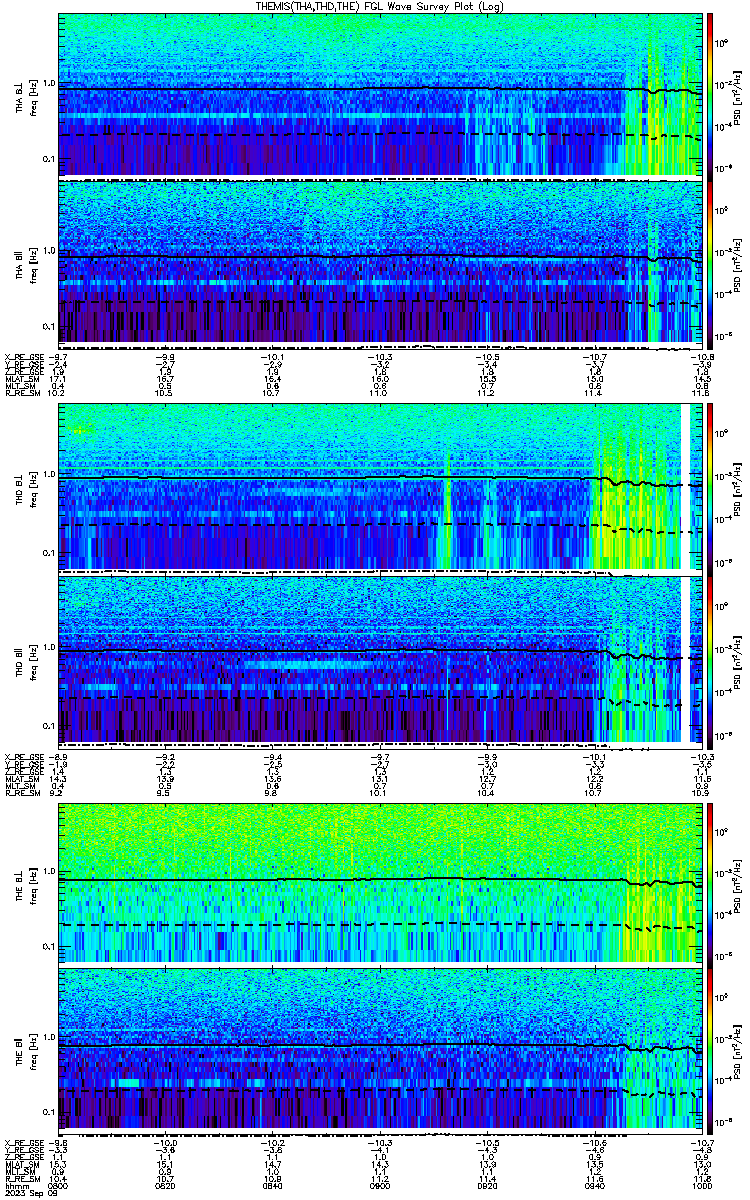
Task: Click the THA B⊥ PSD color bar
Action: 710,95
